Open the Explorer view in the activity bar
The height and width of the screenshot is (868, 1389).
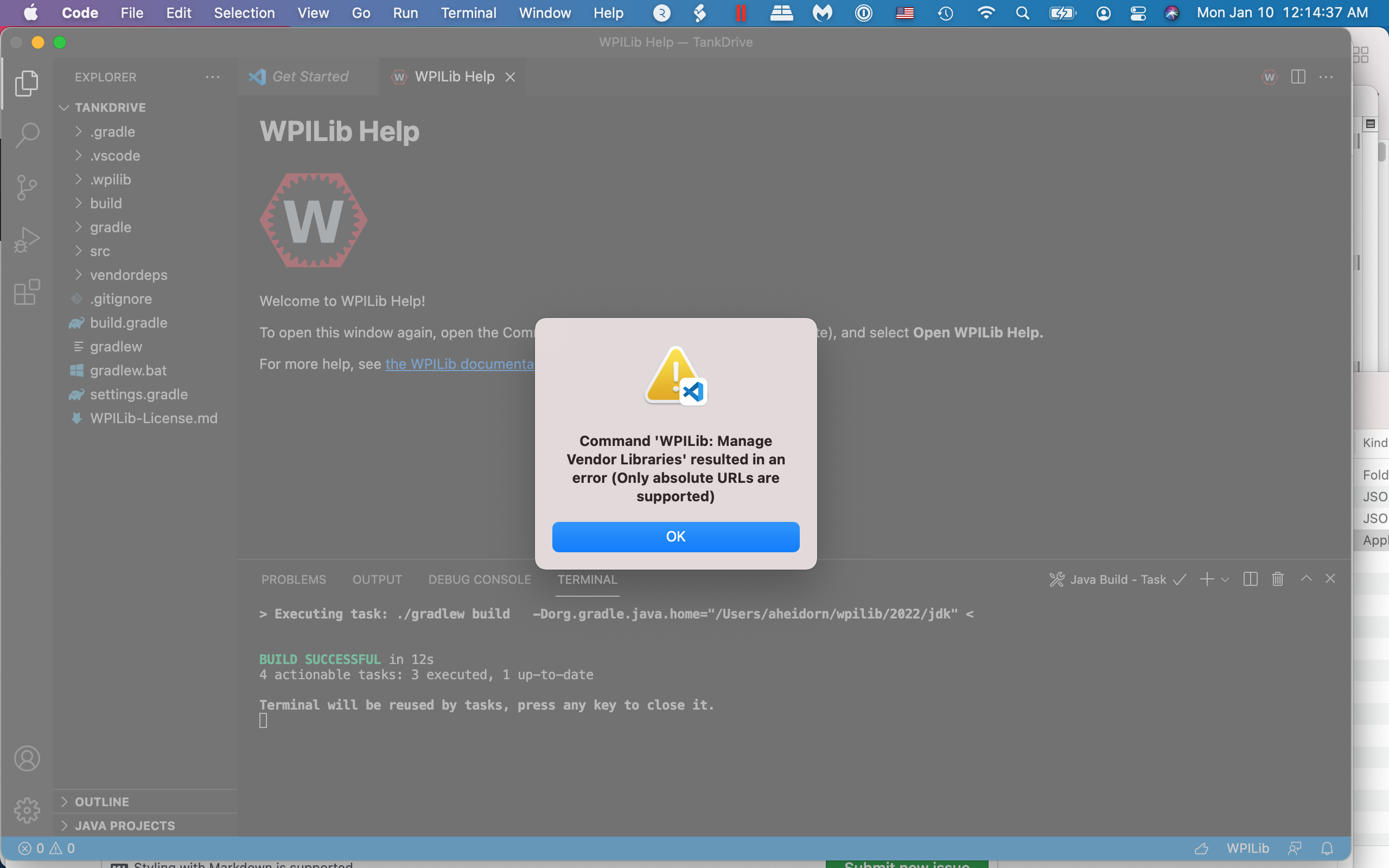(27, 83)
